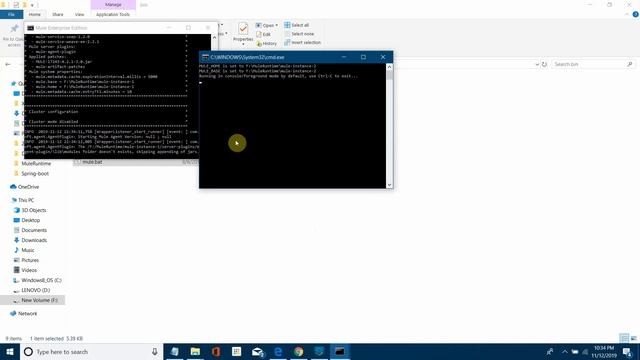The width and height of the screenshot is (640, 360).
Task: Click the cmd.exe title bar icon
Action: (205, 57)
